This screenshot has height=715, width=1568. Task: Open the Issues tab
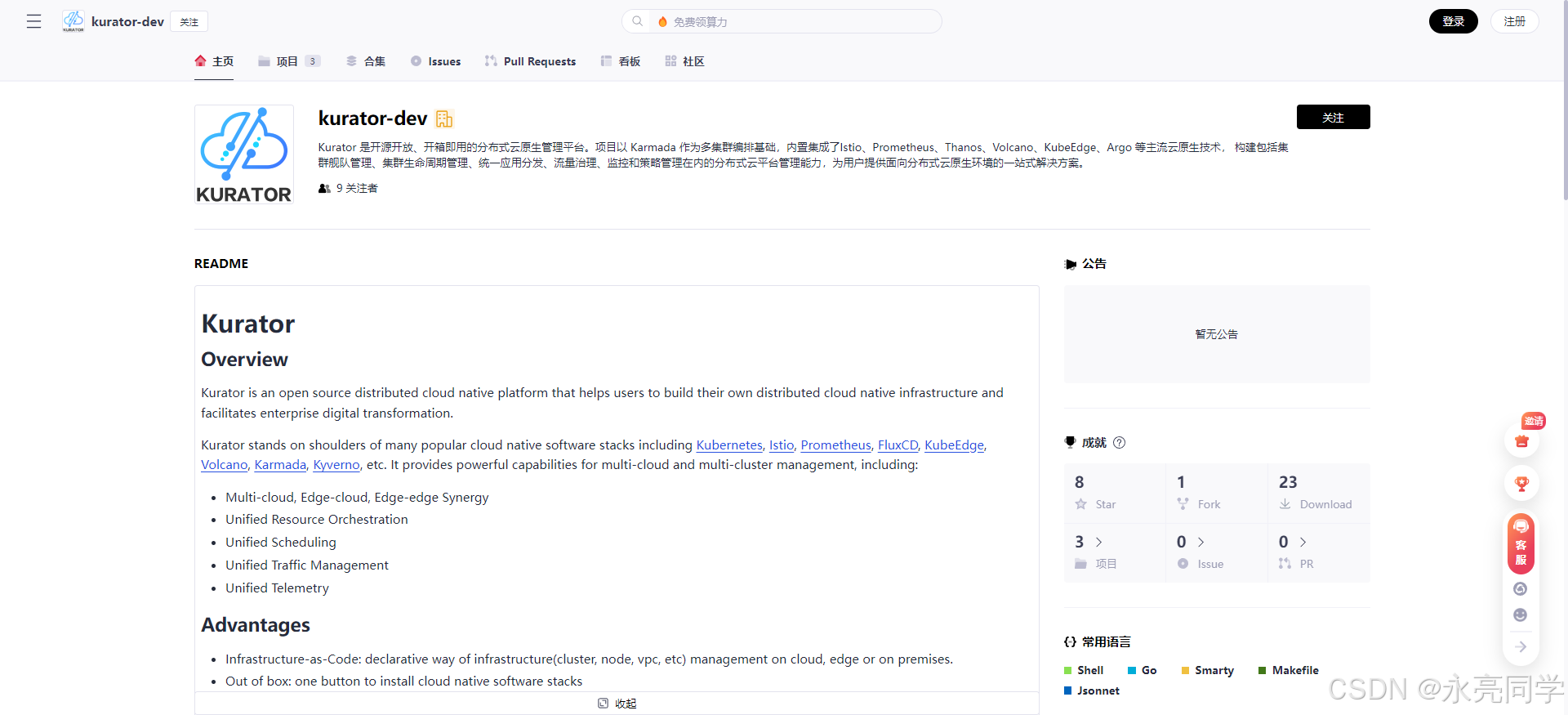[435, 61]
